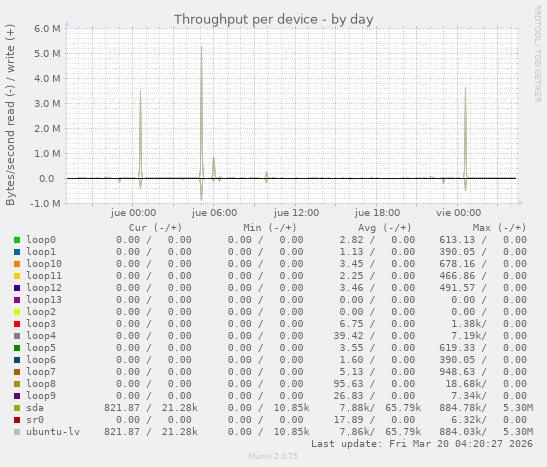Click the loop1 blue legend swatch
The width and height of the screenshot is (547, 467).
(x=17, y=252)
